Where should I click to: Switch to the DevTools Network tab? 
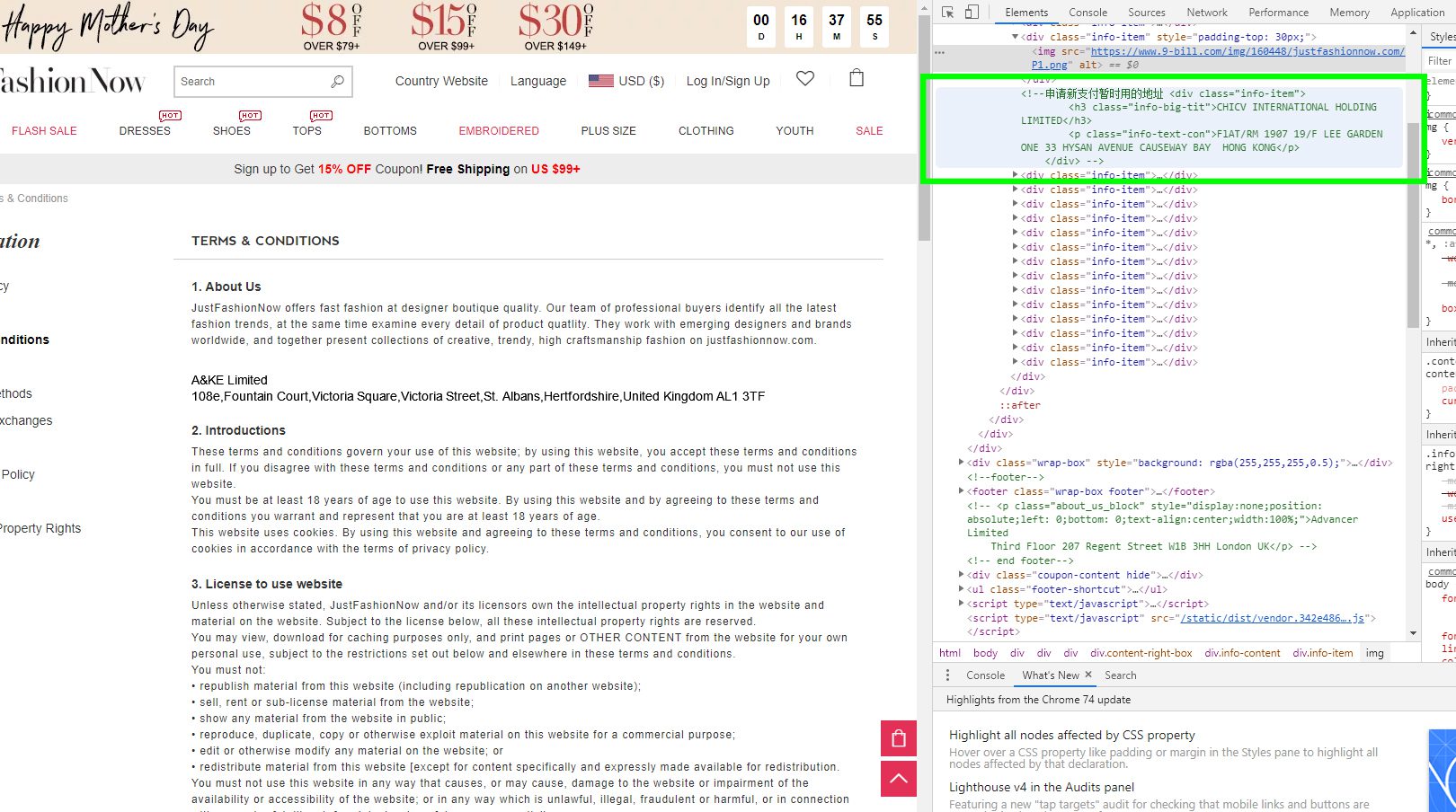point(1207,13)
